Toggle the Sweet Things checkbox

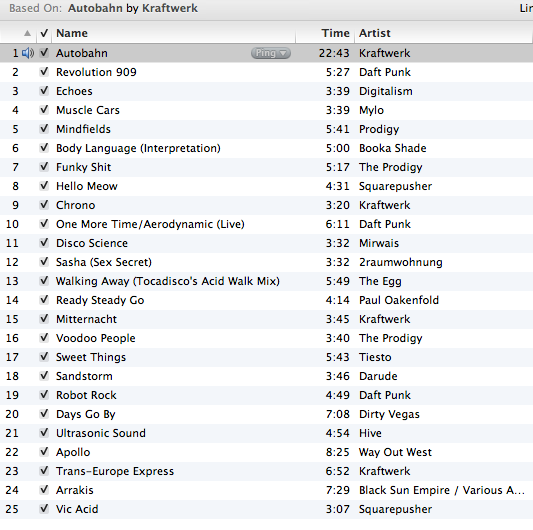pos(44,357)
